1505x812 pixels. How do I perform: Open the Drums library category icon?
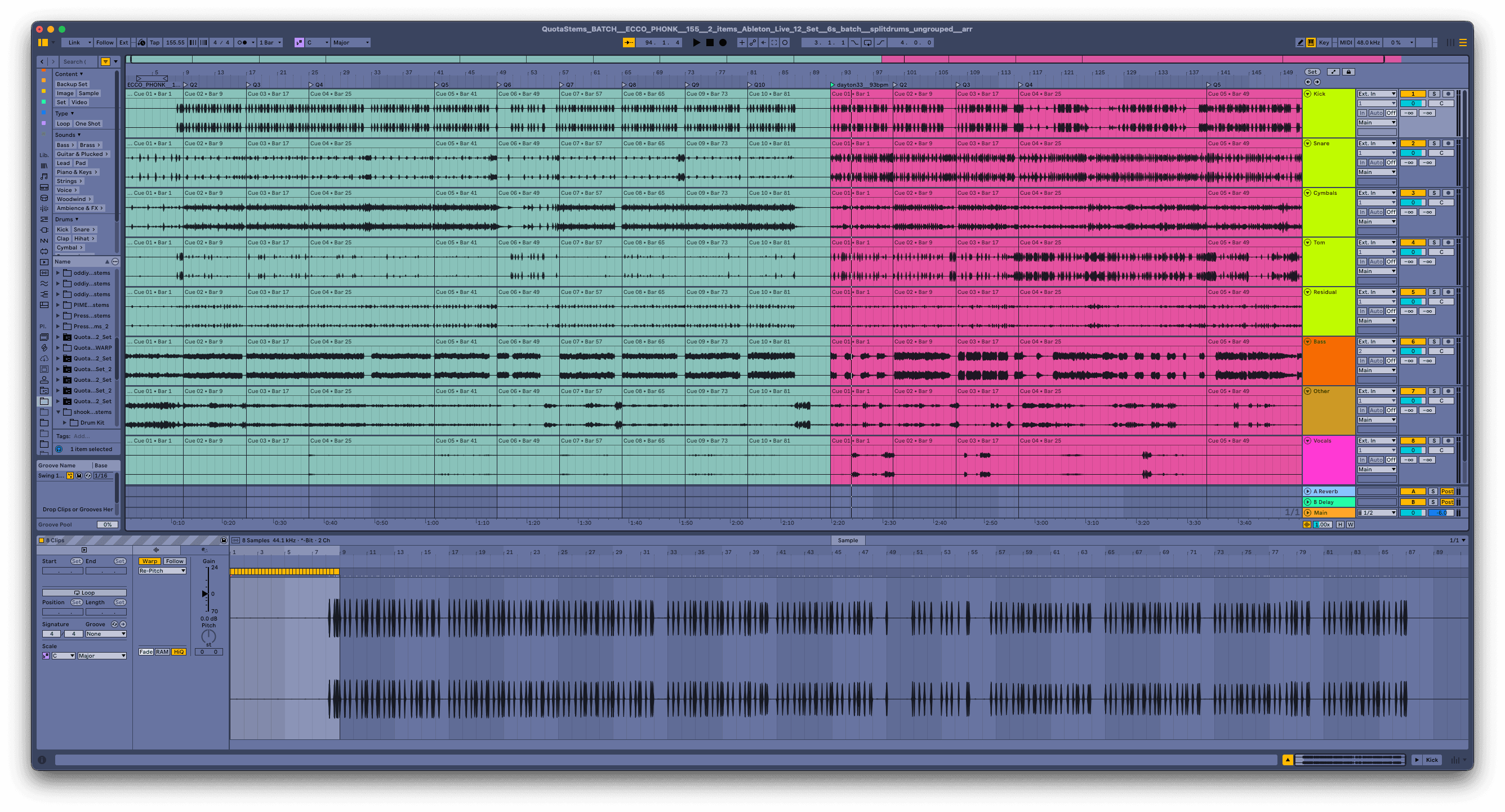tap(44, 198)
